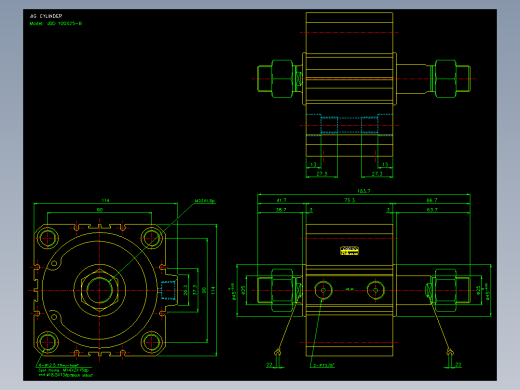This screenshot has width=520, height=390.
Task: Click the horizontal 114 width dimension text
Action: [x=105, y=200]
